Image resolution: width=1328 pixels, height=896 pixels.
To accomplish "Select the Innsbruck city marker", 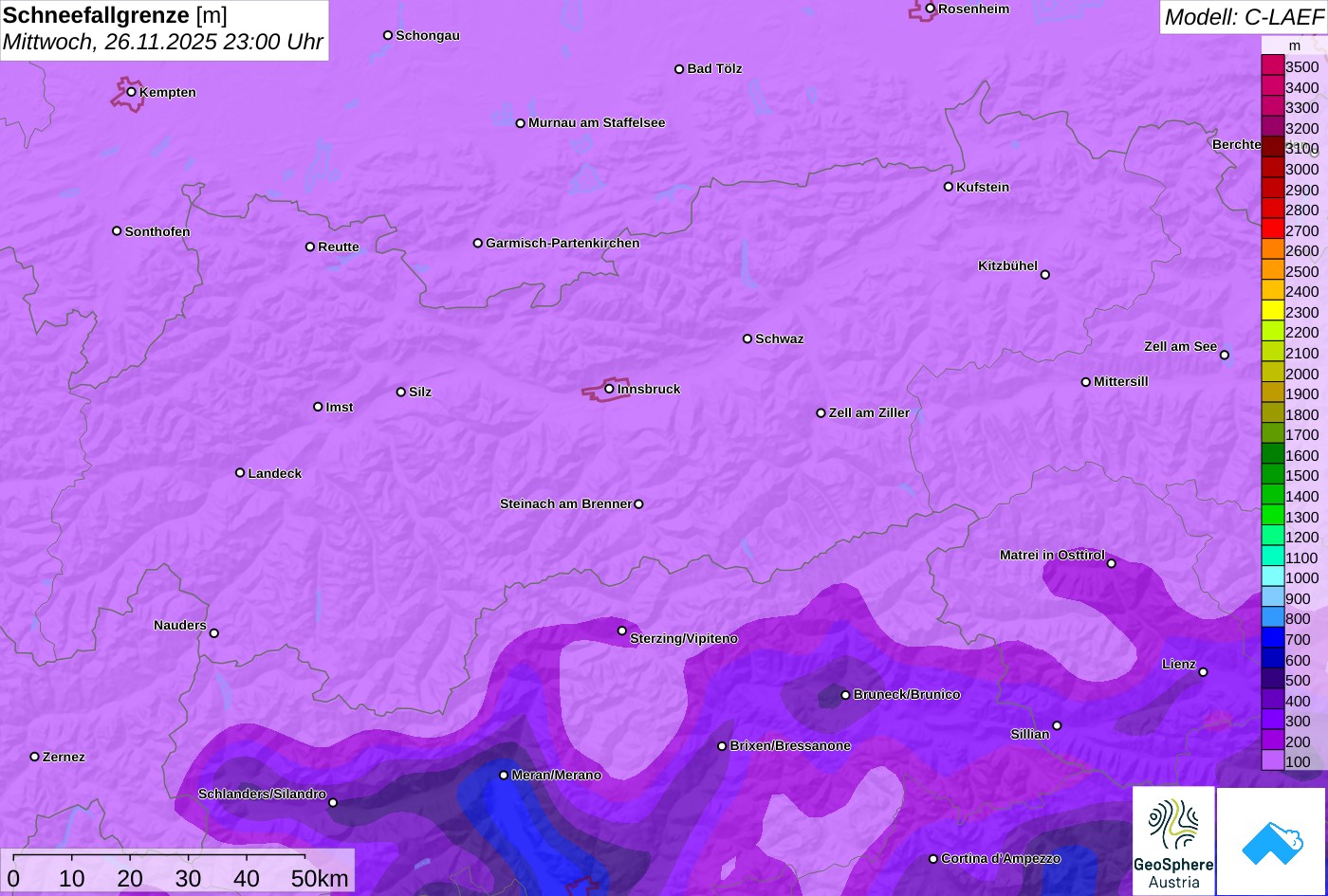I will pos(609,389).
